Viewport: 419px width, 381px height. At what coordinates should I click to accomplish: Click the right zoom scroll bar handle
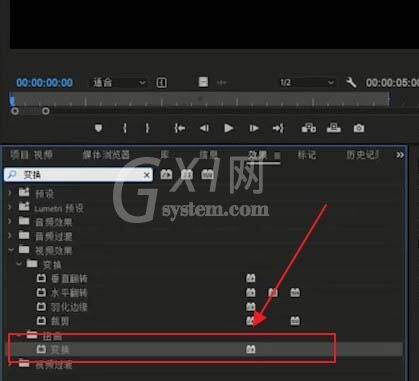coord(46,111)
